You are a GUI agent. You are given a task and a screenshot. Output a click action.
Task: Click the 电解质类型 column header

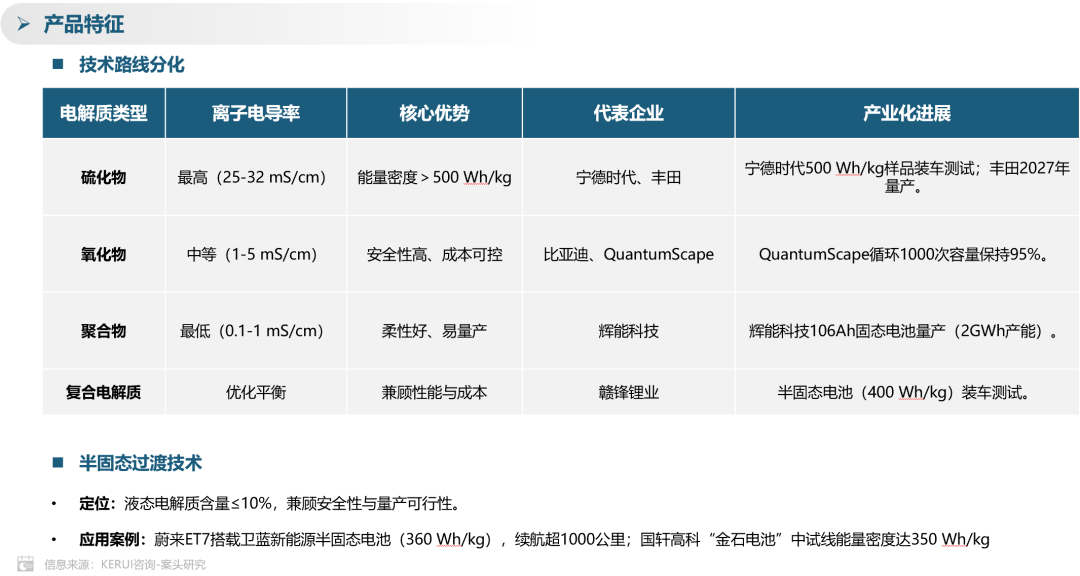tap(104, 113)
